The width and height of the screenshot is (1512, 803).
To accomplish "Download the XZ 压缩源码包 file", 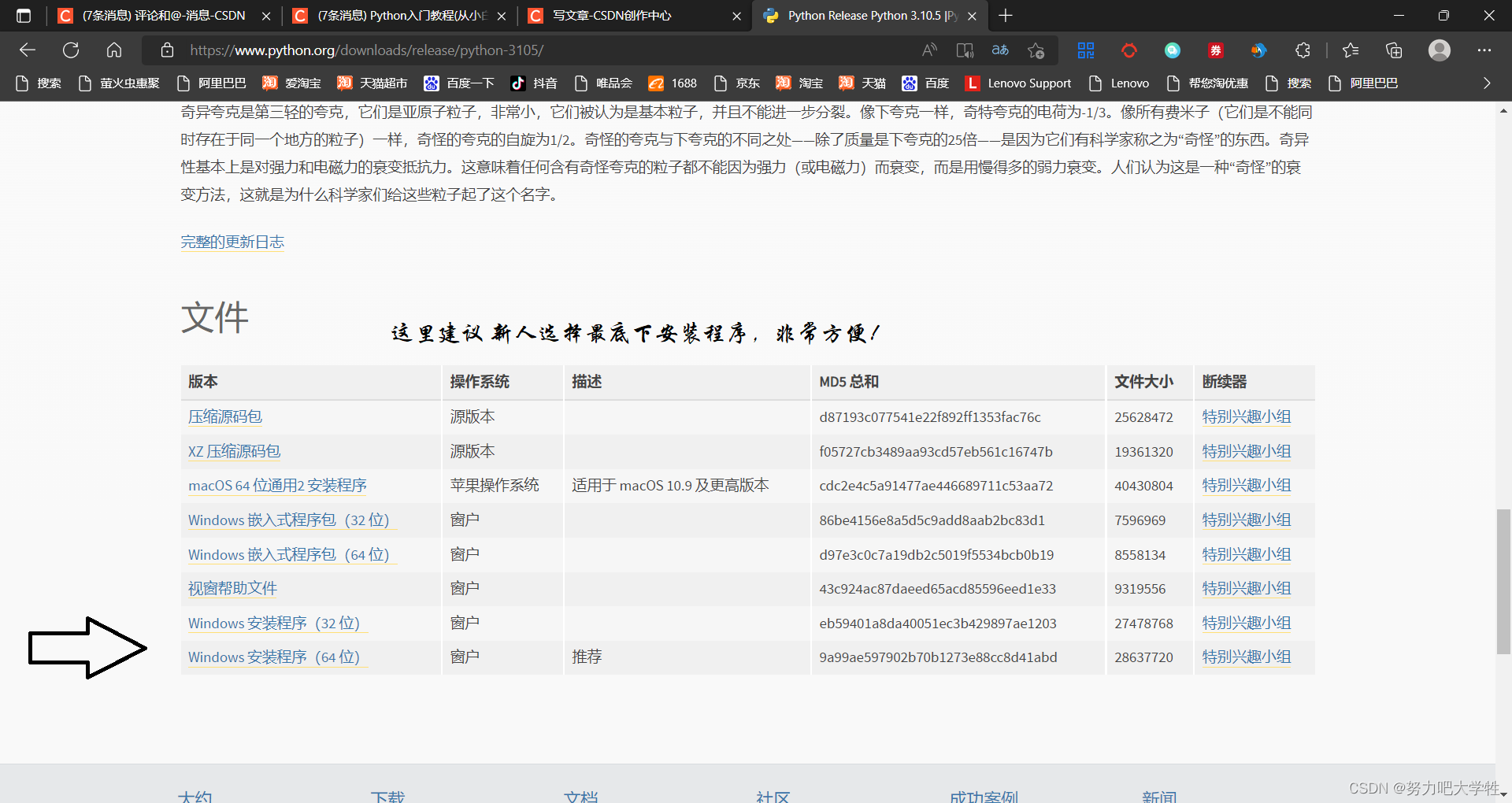I will tap(235, 451).
